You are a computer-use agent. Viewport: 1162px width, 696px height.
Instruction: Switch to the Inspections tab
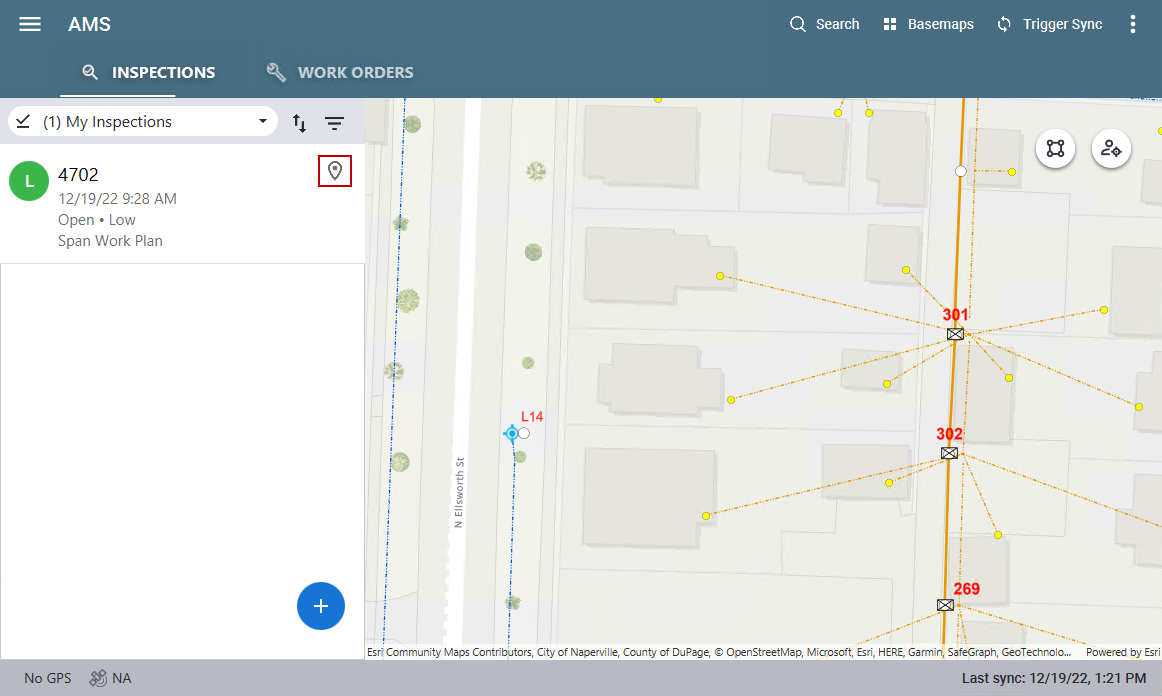[148, 72]
